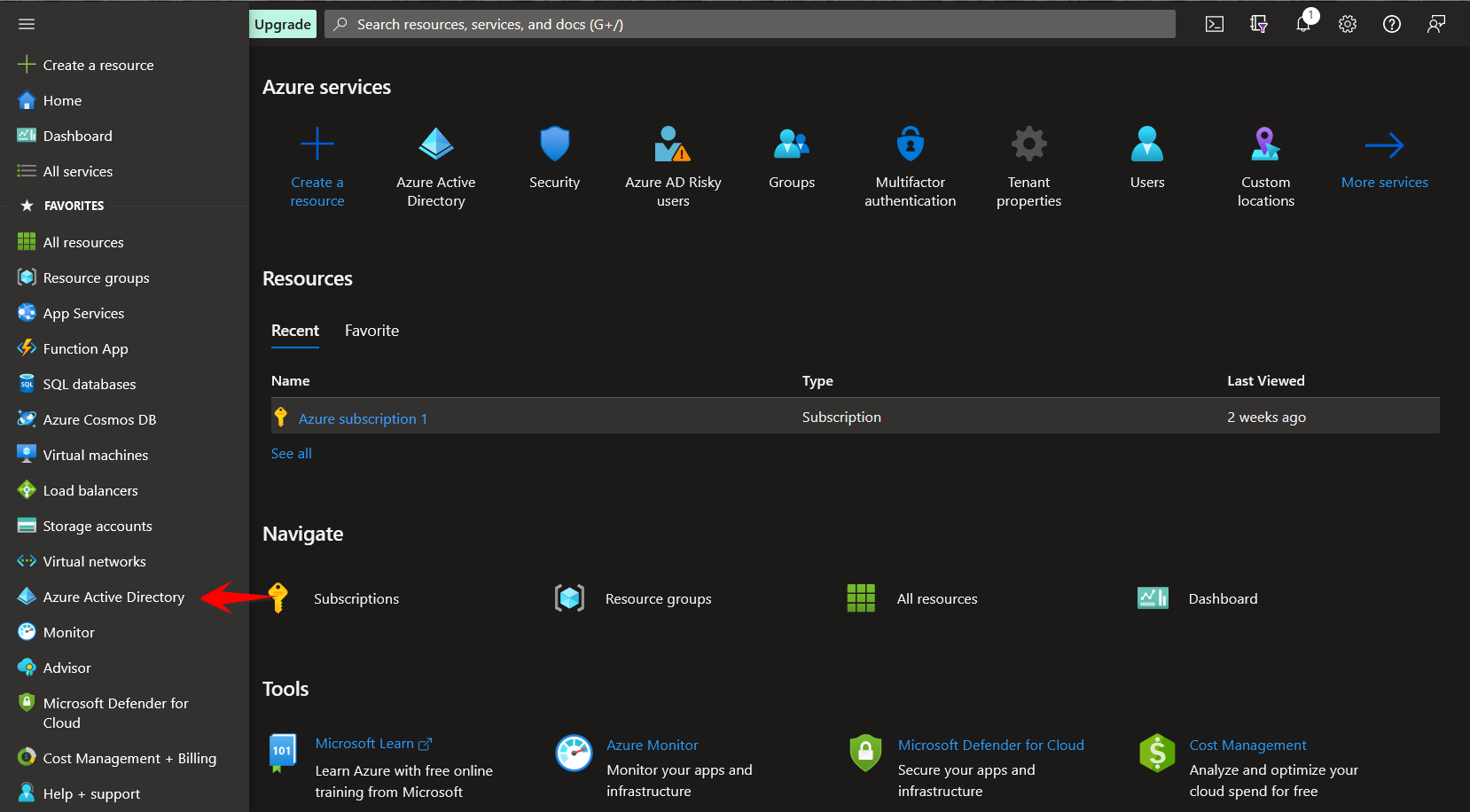1470x812 pixels.
Task: Click the Upgrade button
Action: [283, 24]
